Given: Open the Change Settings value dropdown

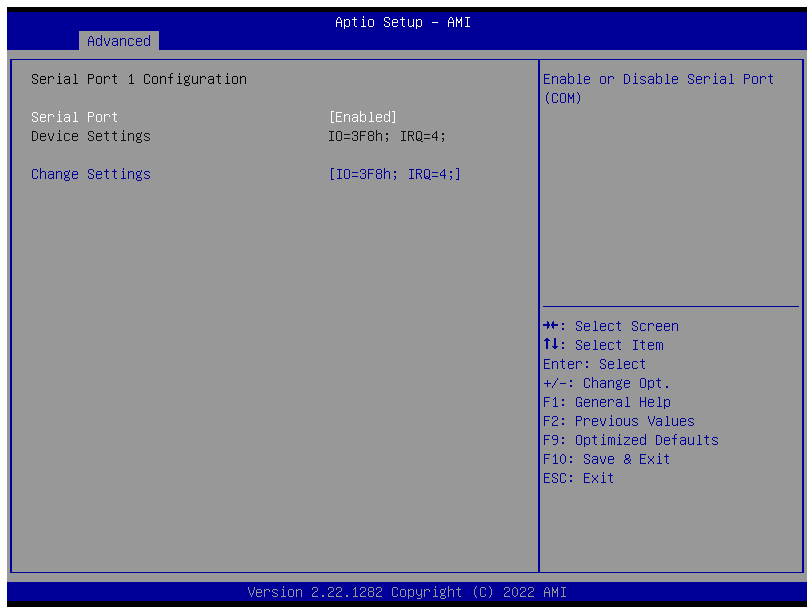Looking at the screenshot, I should click(x=395, y=174).
